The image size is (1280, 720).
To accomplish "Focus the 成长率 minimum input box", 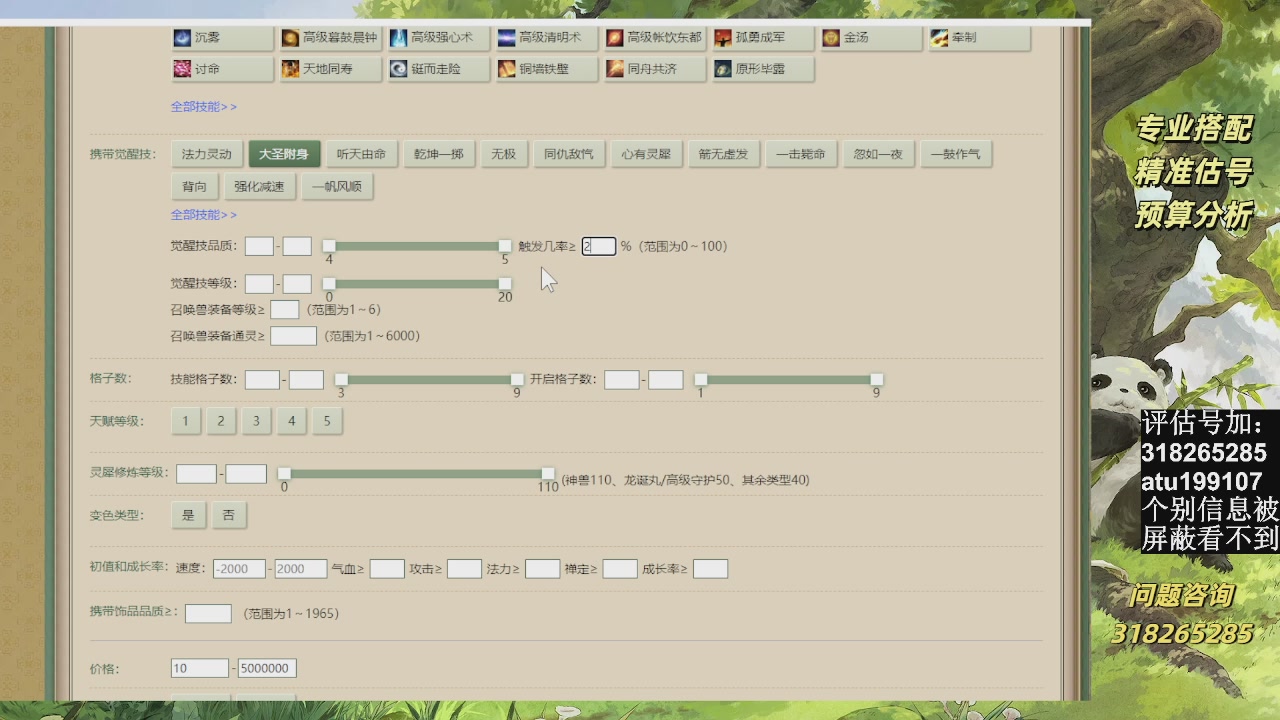I will (710, 569).
